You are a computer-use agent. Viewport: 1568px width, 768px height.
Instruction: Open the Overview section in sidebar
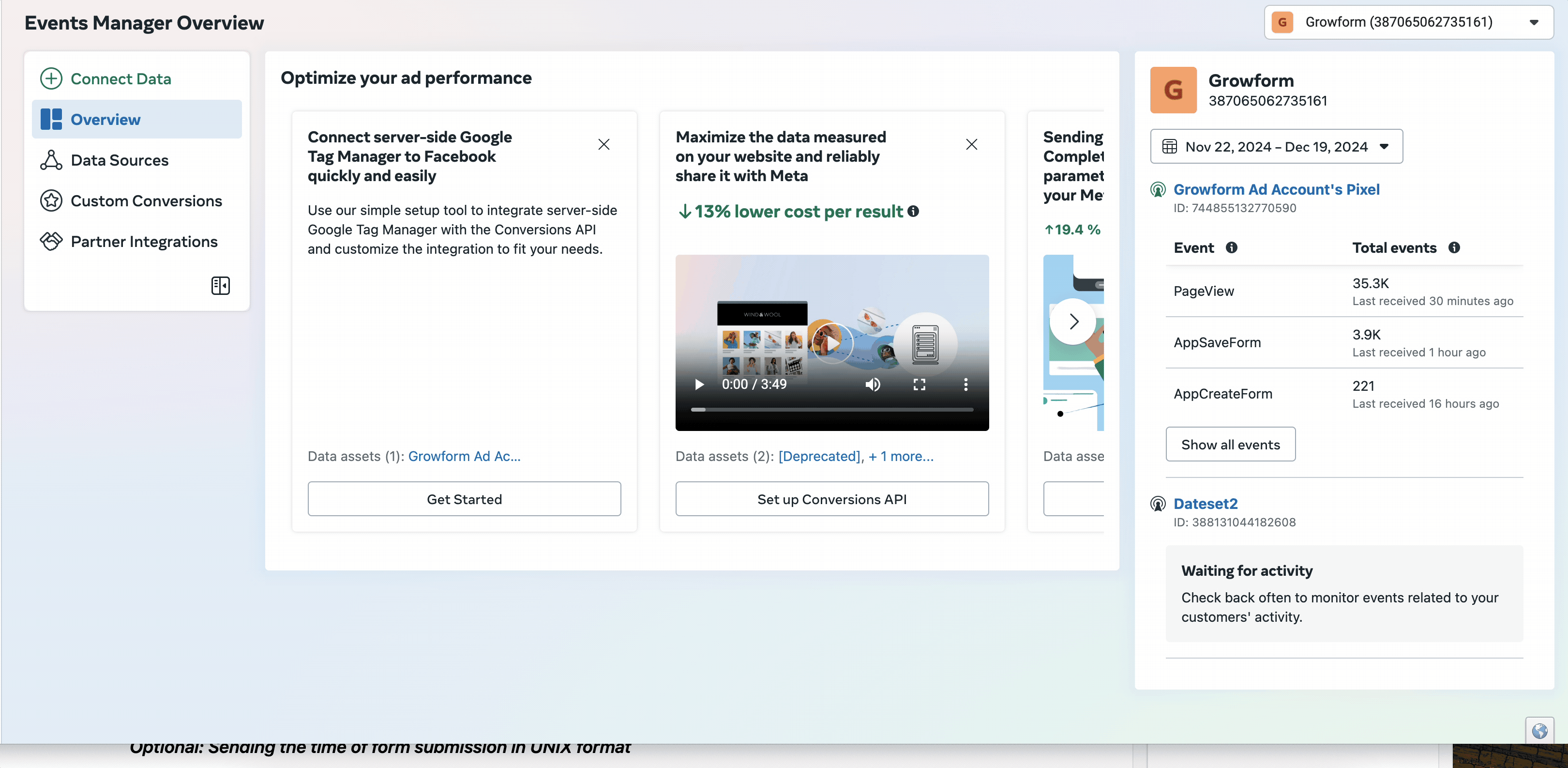pos(137,120)
